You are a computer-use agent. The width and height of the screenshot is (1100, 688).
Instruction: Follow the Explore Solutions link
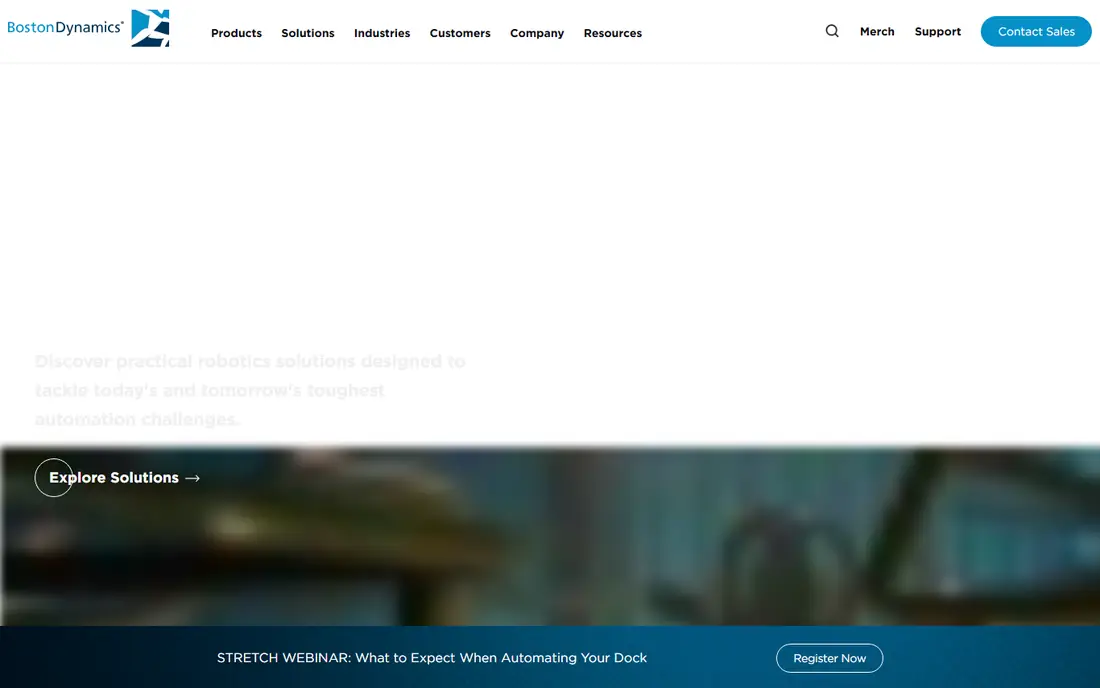click(118, 478)
